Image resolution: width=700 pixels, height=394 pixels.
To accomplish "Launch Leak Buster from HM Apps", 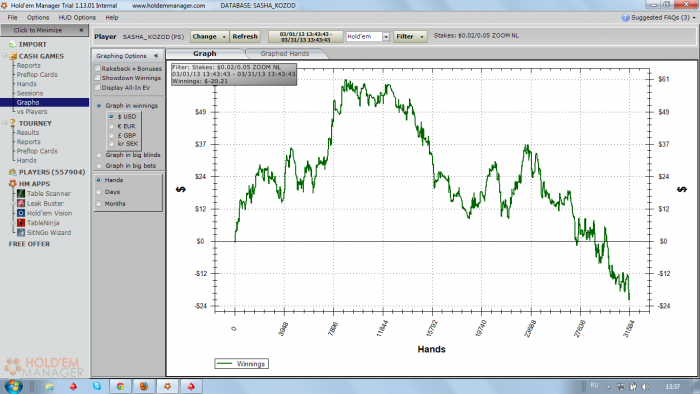I will point(21,203).
